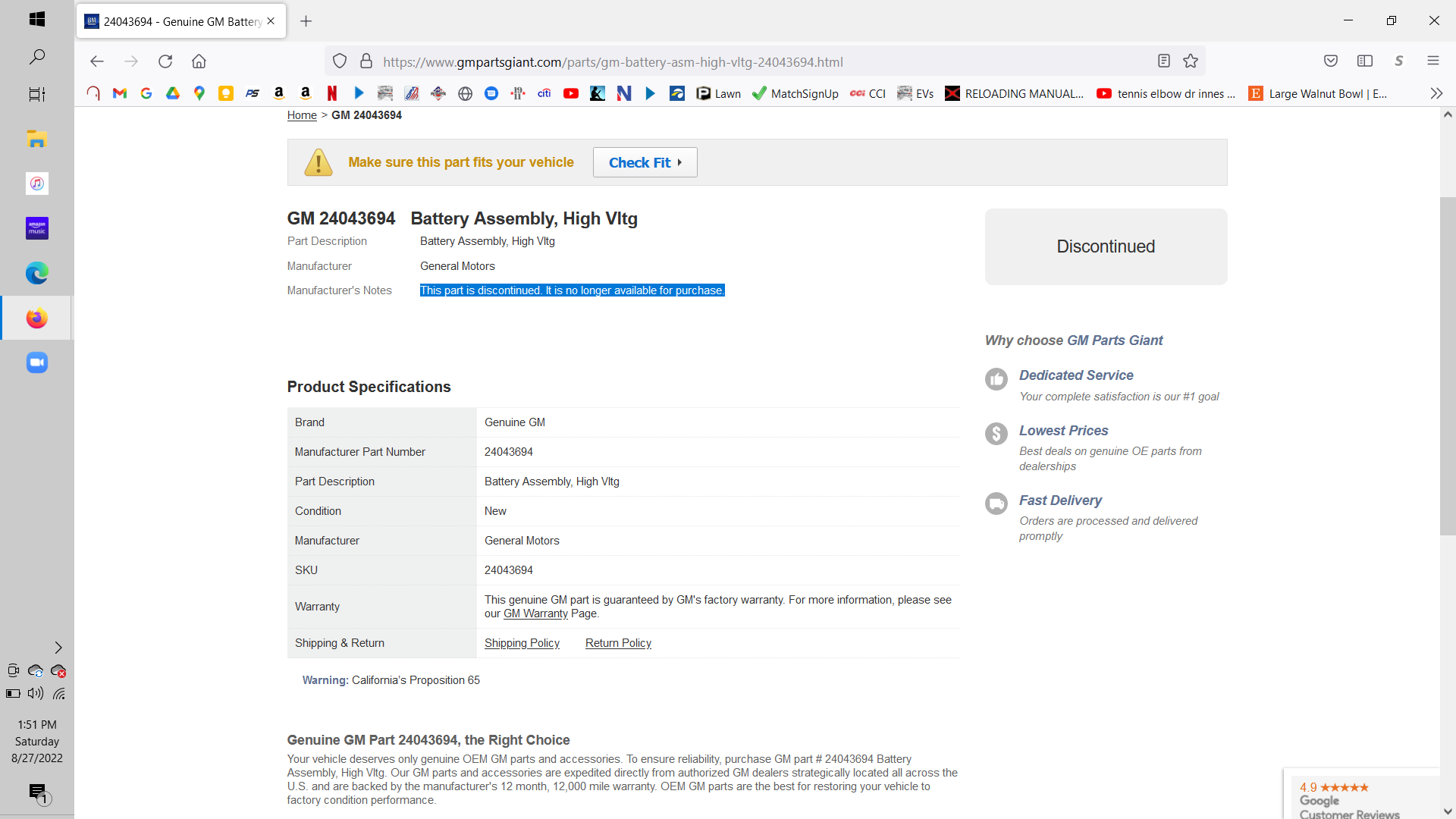Open the Lawn bookmark
Image resolution: width=1456 pixels, height=819 pixels.
point(719,93)
